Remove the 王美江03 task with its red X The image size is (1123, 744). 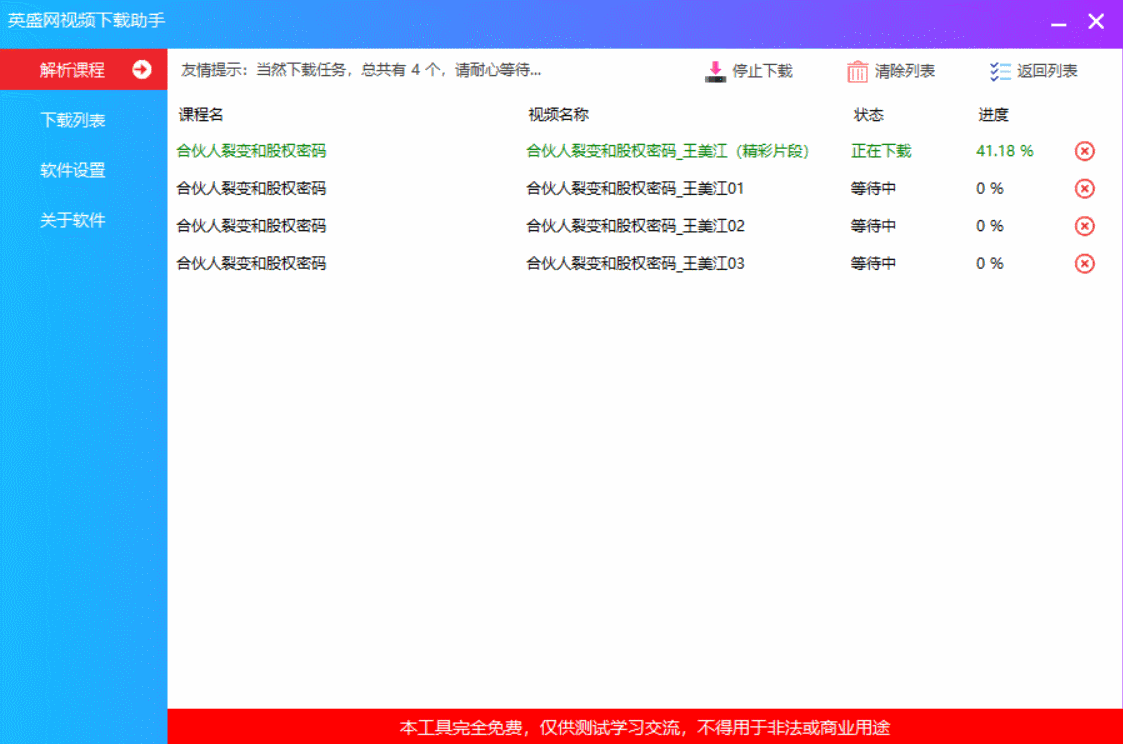coord(1084,264)
